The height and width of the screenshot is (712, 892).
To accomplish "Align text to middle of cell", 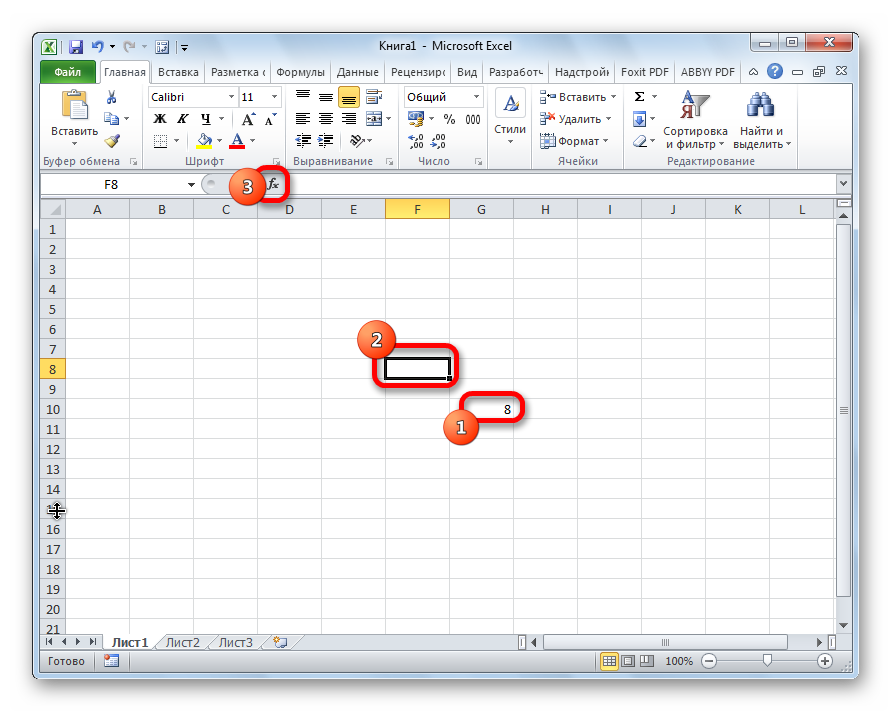I will pyautogui.click(x=326, y=97).
